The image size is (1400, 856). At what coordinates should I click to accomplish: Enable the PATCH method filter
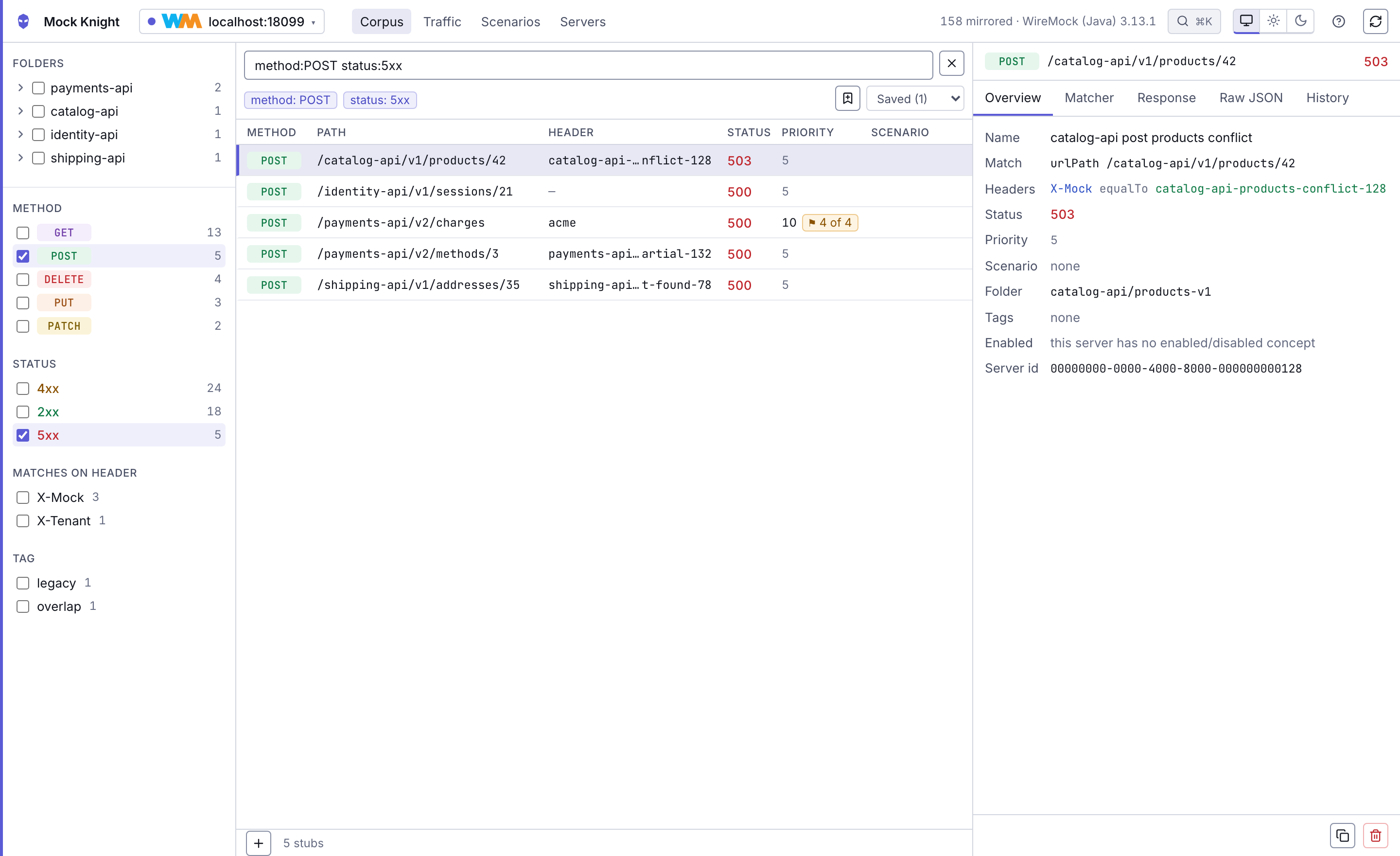pyautogui.click(x=23, y=326)
